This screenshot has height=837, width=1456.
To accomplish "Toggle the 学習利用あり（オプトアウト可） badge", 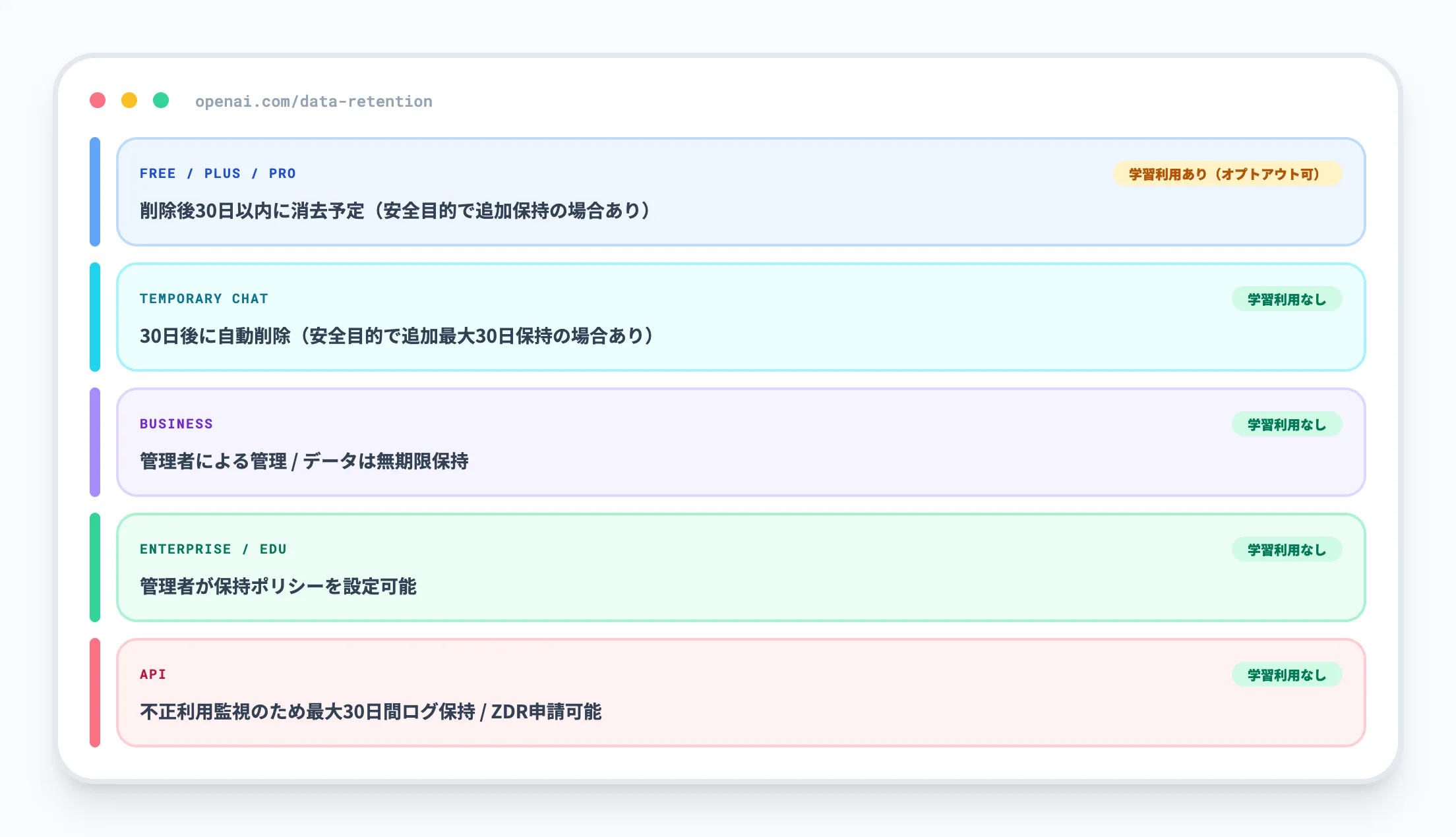I will (x=1225, y=174).
